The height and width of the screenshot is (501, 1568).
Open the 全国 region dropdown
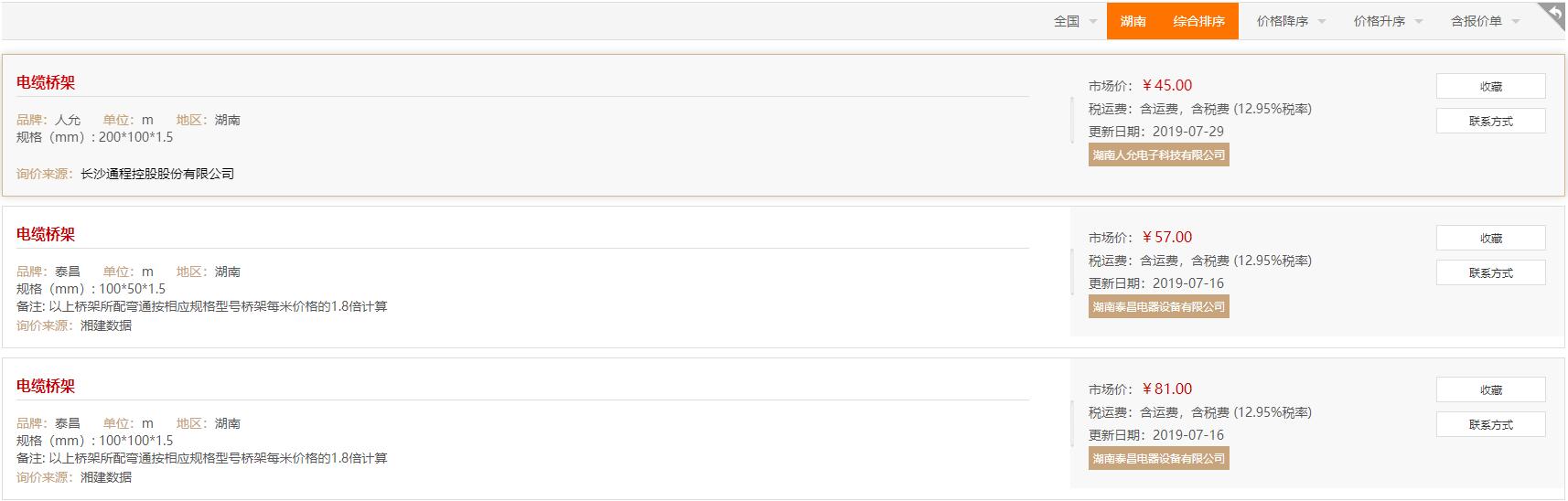point(1075,21)
